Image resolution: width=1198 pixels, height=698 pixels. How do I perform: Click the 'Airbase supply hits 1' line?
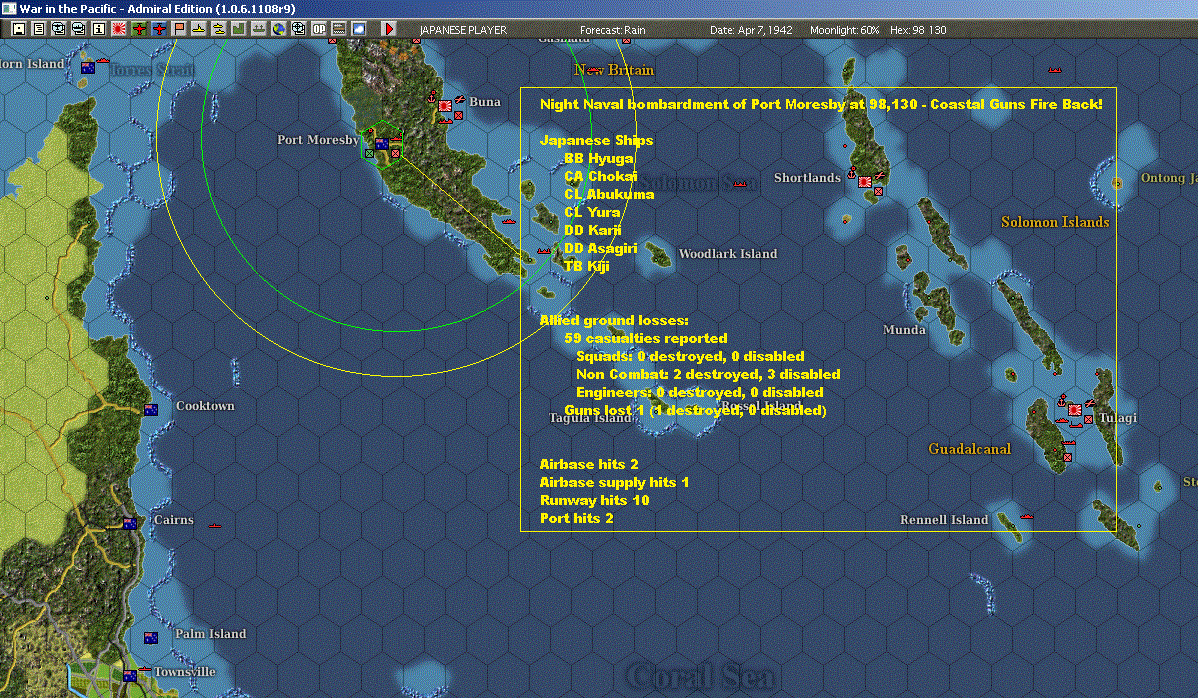[614, 483]
